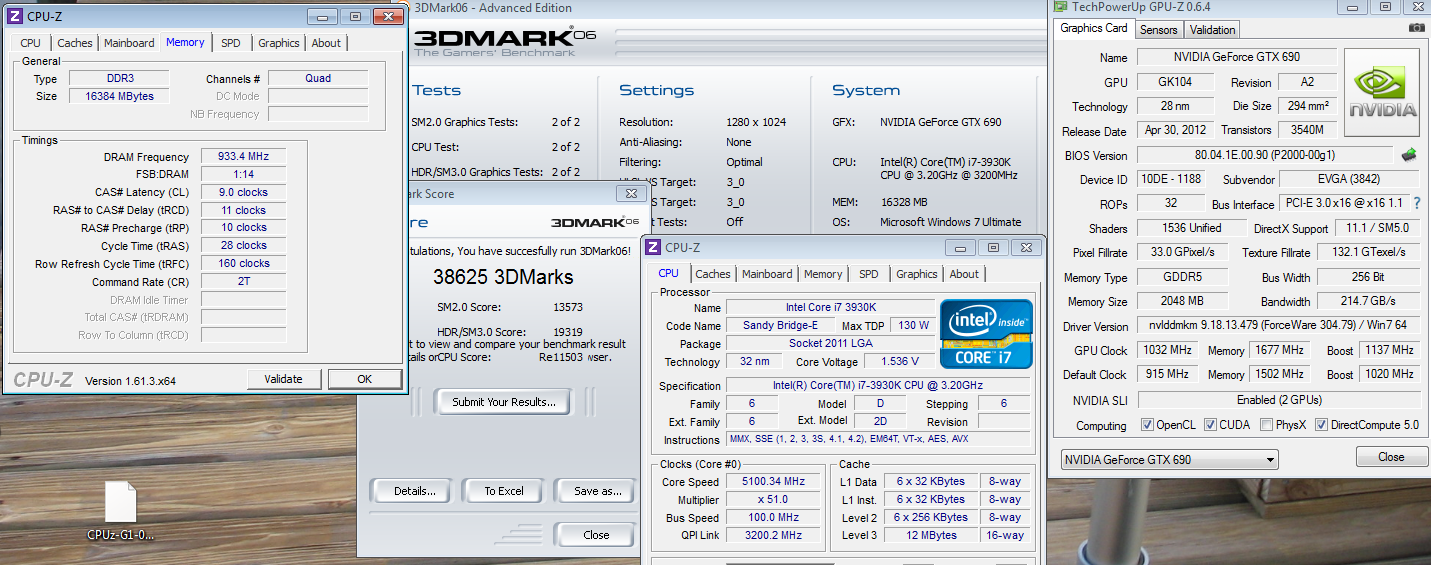Click Details button in 3DMark score window
This screenshot has height=565, width=1431.
414,491
